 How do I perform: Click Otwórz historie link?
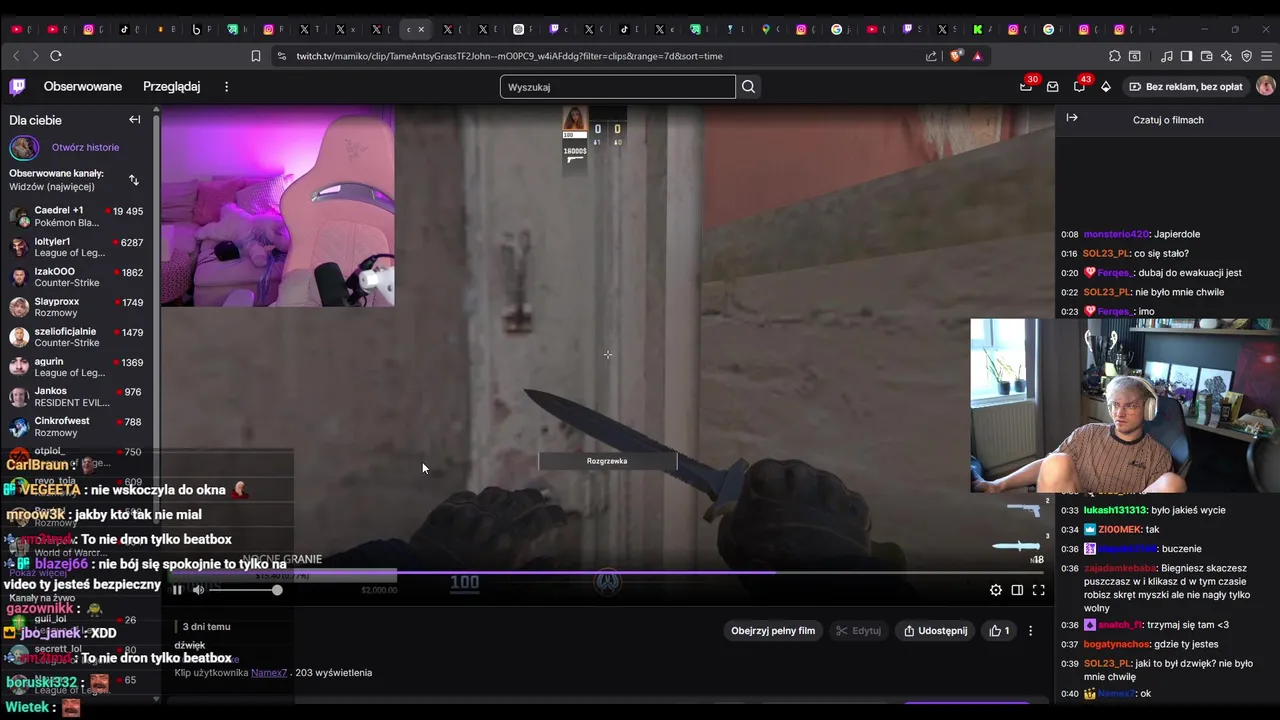85,147
